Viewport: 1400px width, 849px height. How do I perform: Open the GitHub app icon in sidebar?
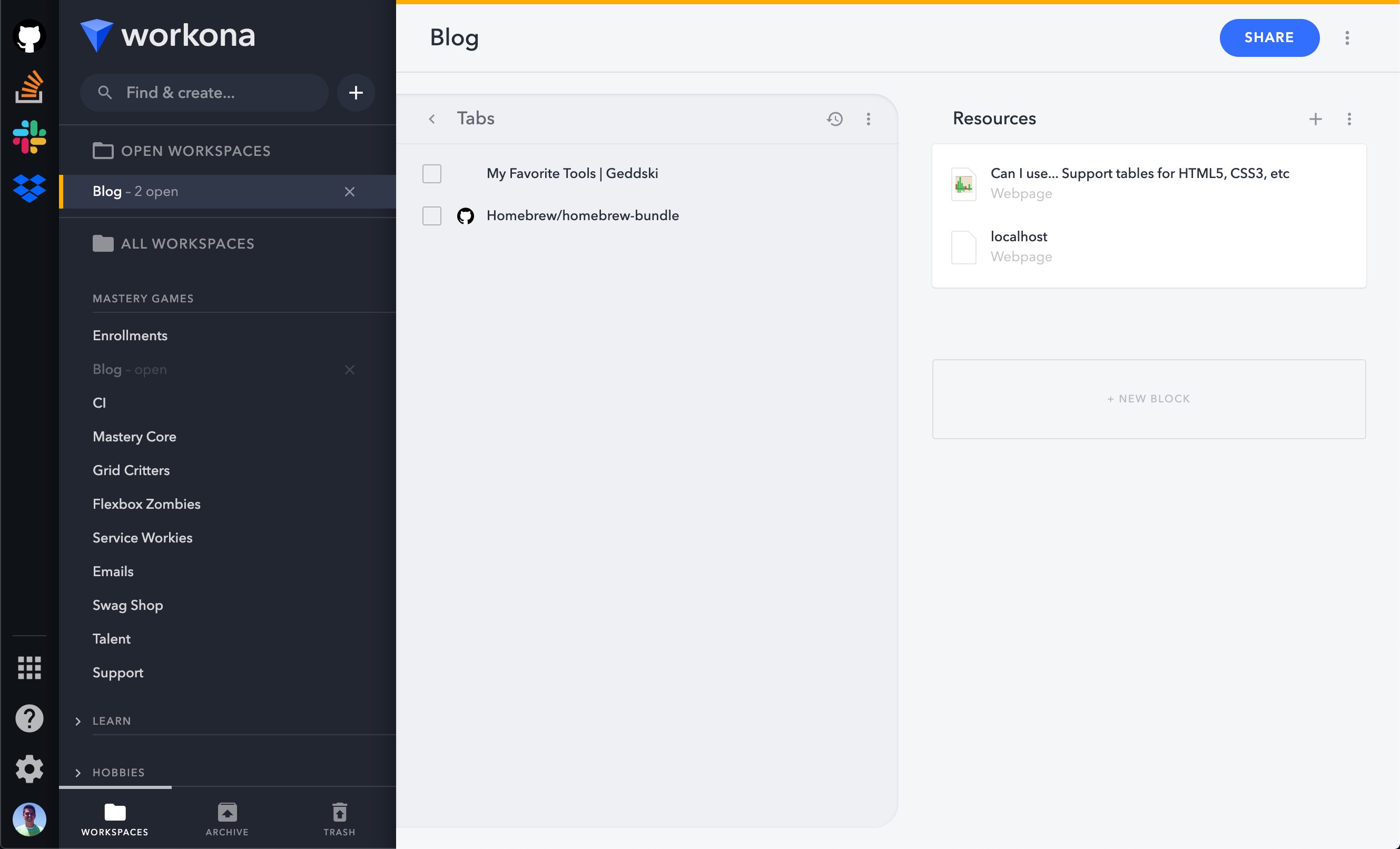(29, 36)
